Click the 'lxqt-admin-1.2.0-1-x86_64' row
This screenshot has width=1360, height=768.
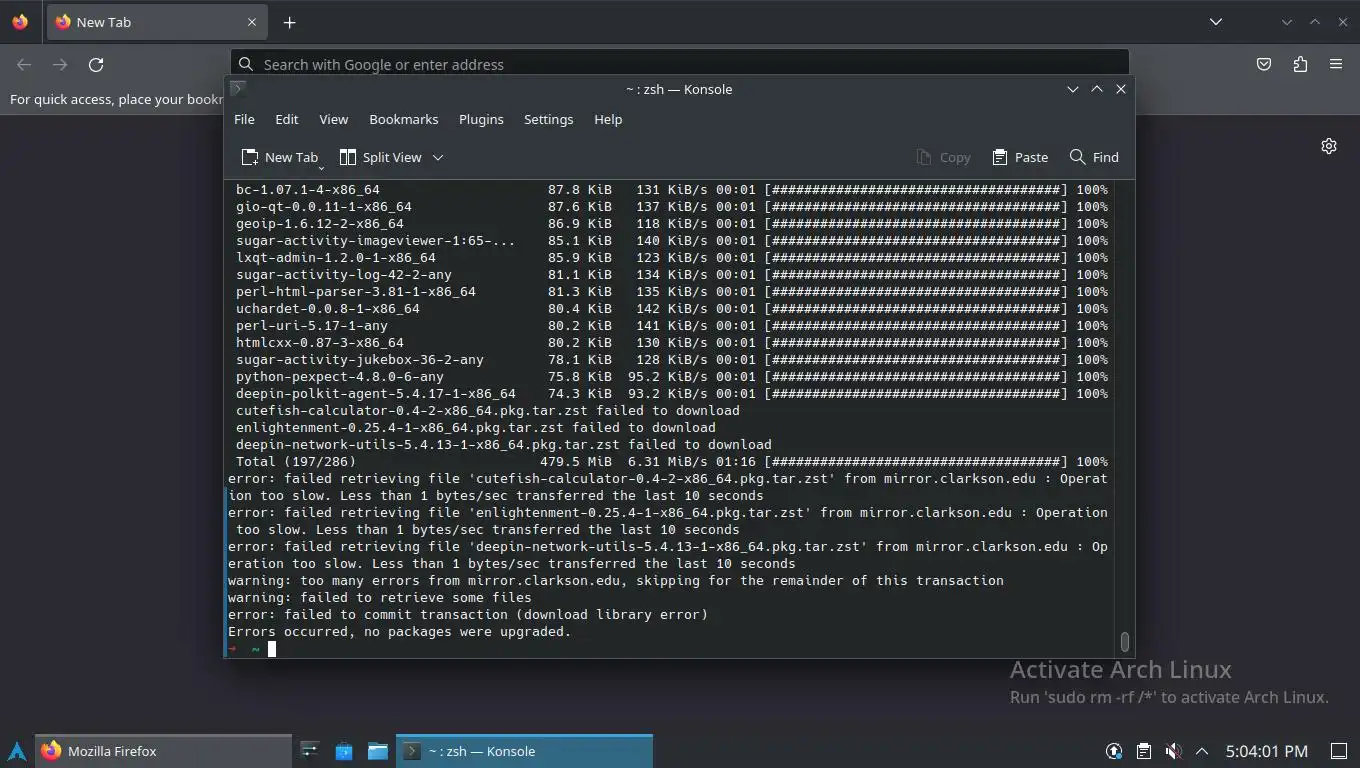point(672,257)
